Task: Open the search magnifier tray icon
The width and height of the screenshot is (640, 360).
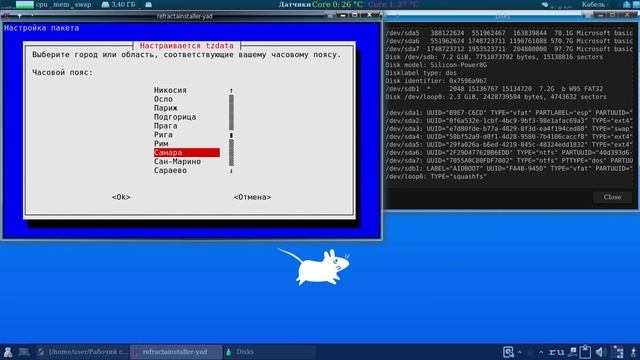Action: tap(508, 352)
